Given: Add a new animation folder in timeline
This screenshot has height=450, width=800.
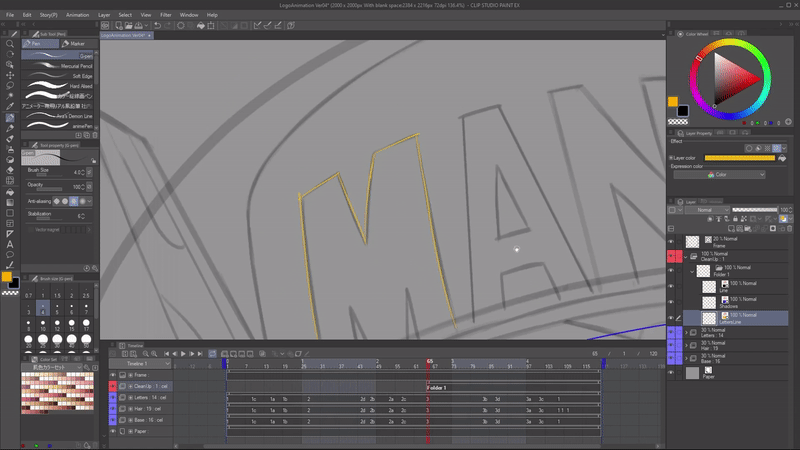Looking at the screenshot, I should (224, 354).
